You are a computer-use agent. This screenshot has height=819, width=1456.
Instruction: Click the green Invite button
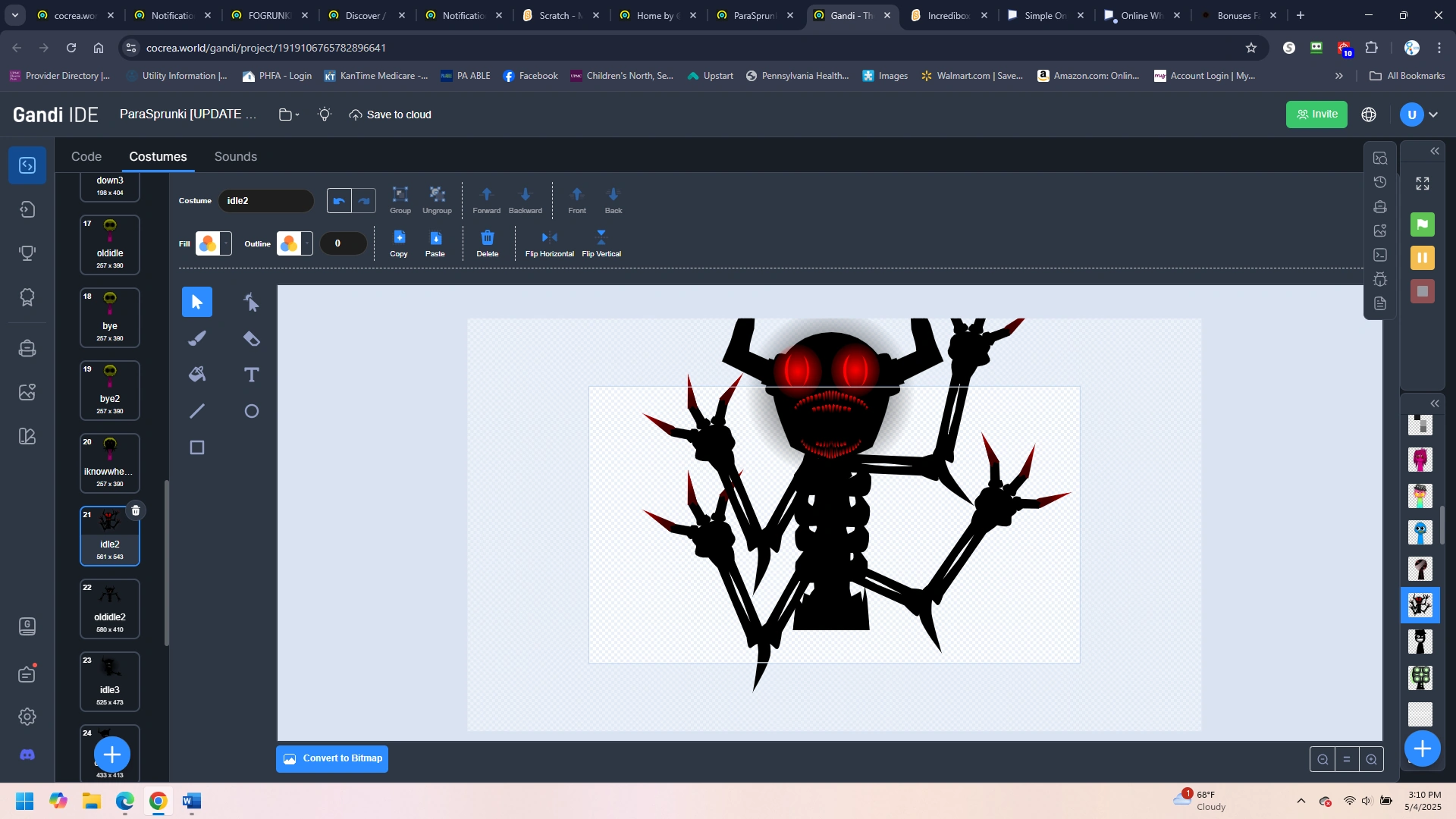tap(1316, 115)
